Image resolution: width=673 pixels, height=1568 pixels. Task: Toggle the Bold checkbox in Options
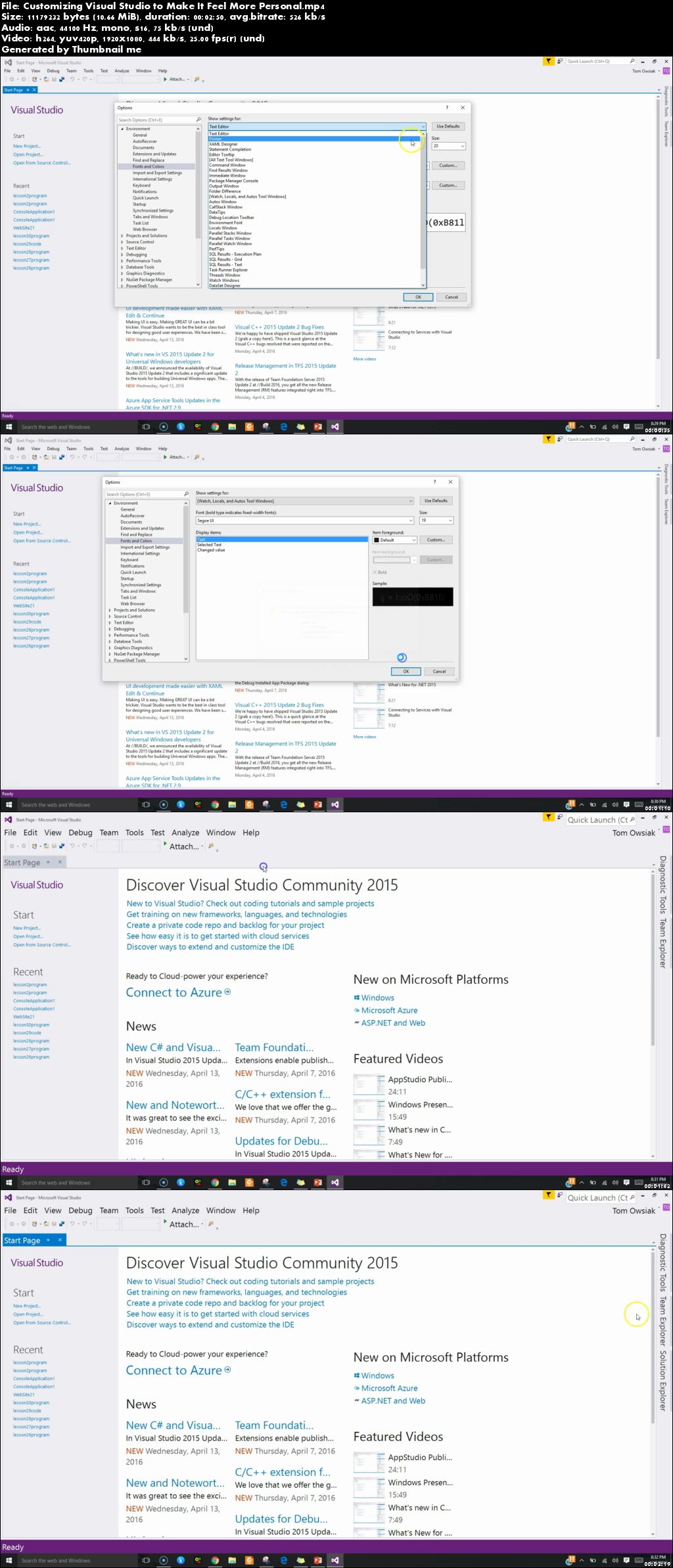(375, 572)
